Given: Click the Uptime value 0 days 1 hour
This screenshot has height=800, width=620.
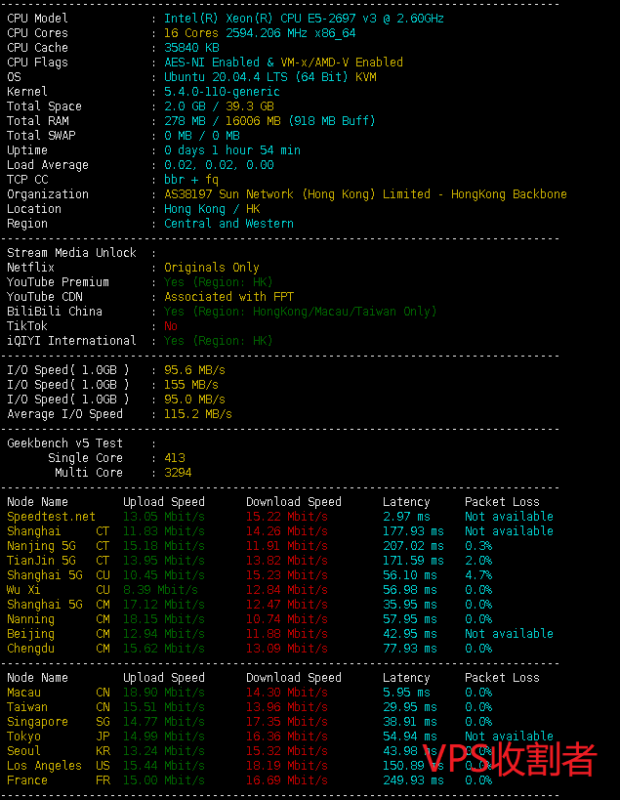Looking at the screenshot, I should click(x=232, y=150).
